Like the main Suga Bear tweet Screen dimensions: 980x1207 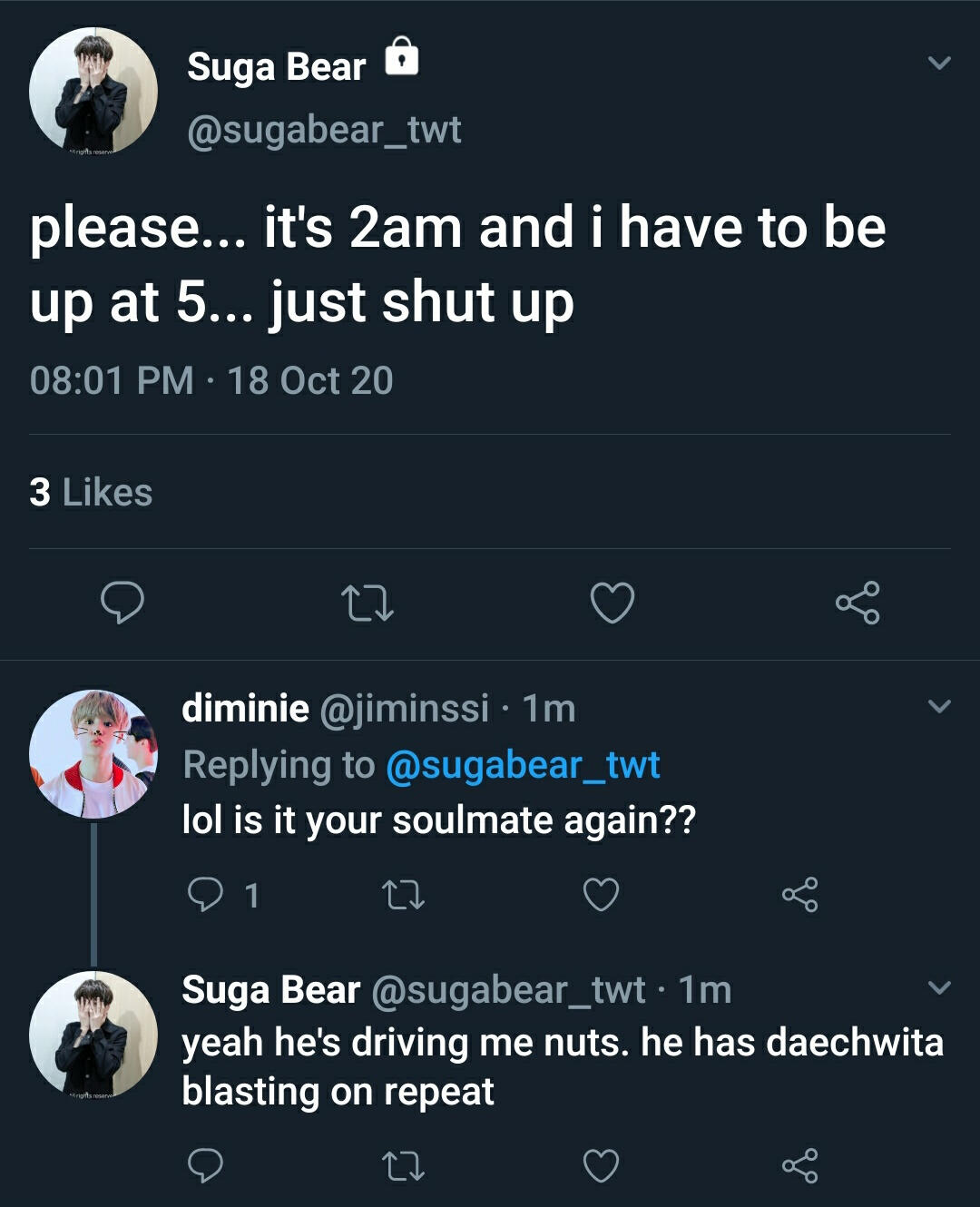tap(612, 603)
